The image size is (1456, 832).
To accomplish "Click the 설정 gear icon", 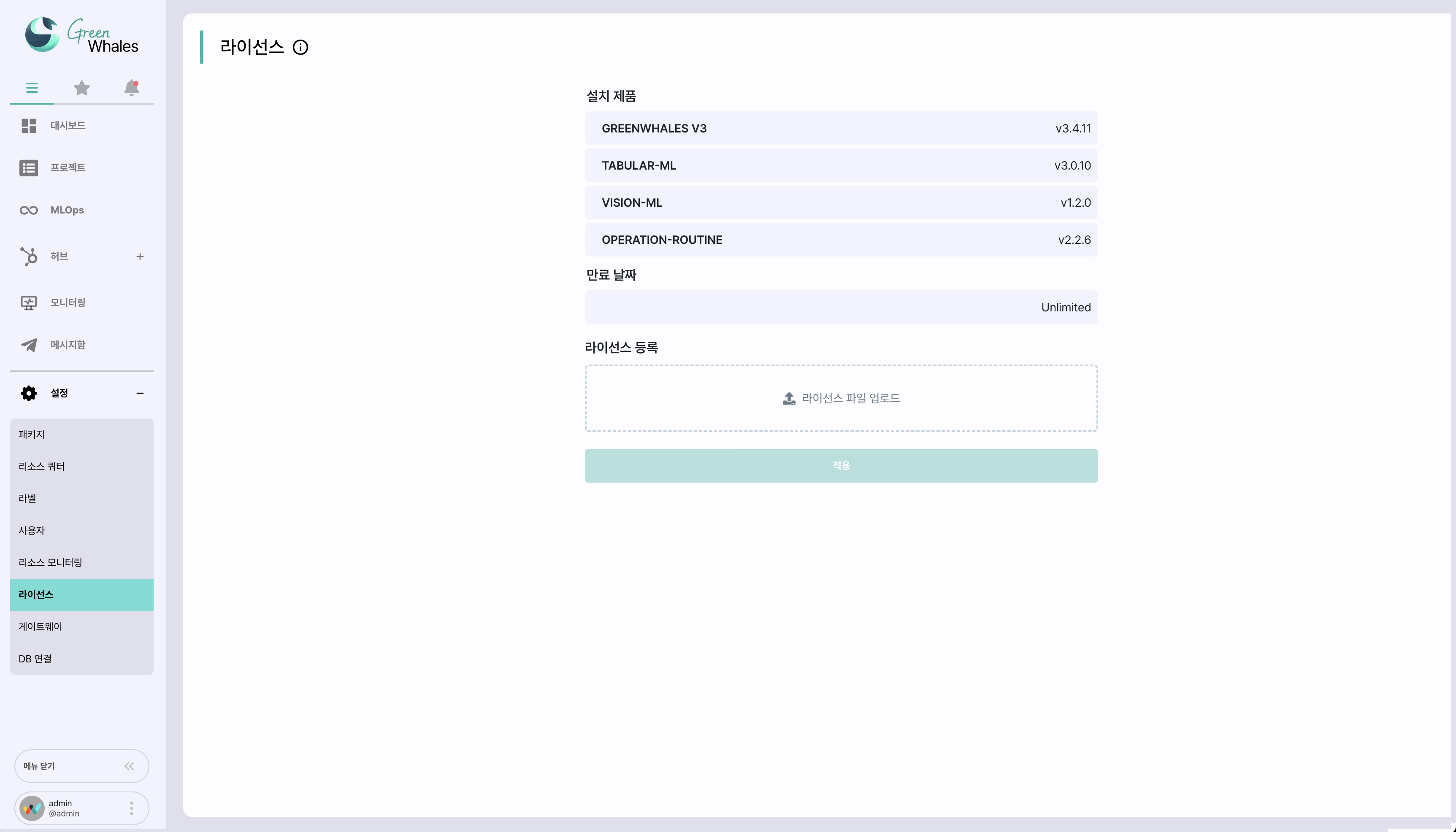I will coord(29,393).
